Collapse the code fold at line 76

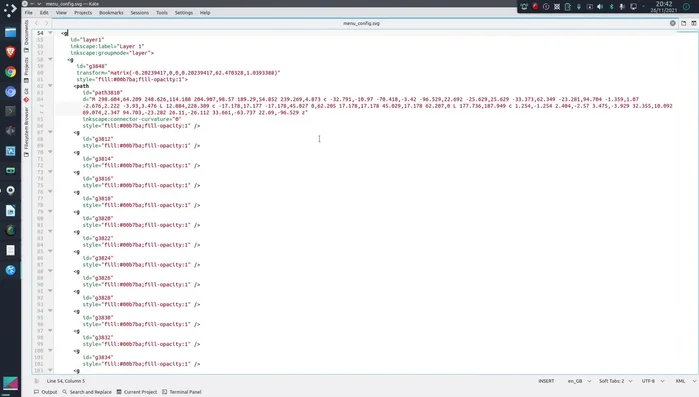point(50,192)
